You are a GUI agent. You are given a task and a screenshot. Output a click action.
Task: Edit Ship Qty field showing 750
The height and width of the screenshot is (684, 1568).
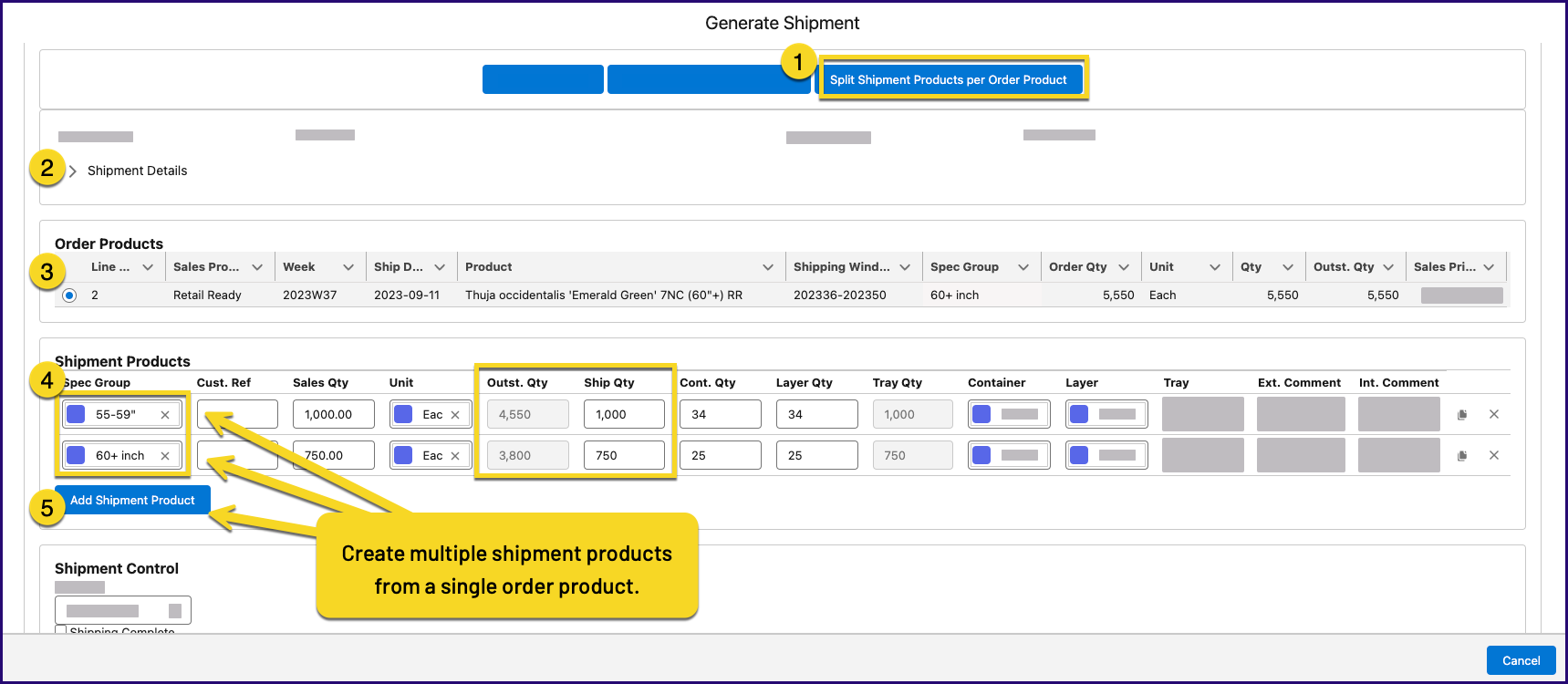coord(625,455)
